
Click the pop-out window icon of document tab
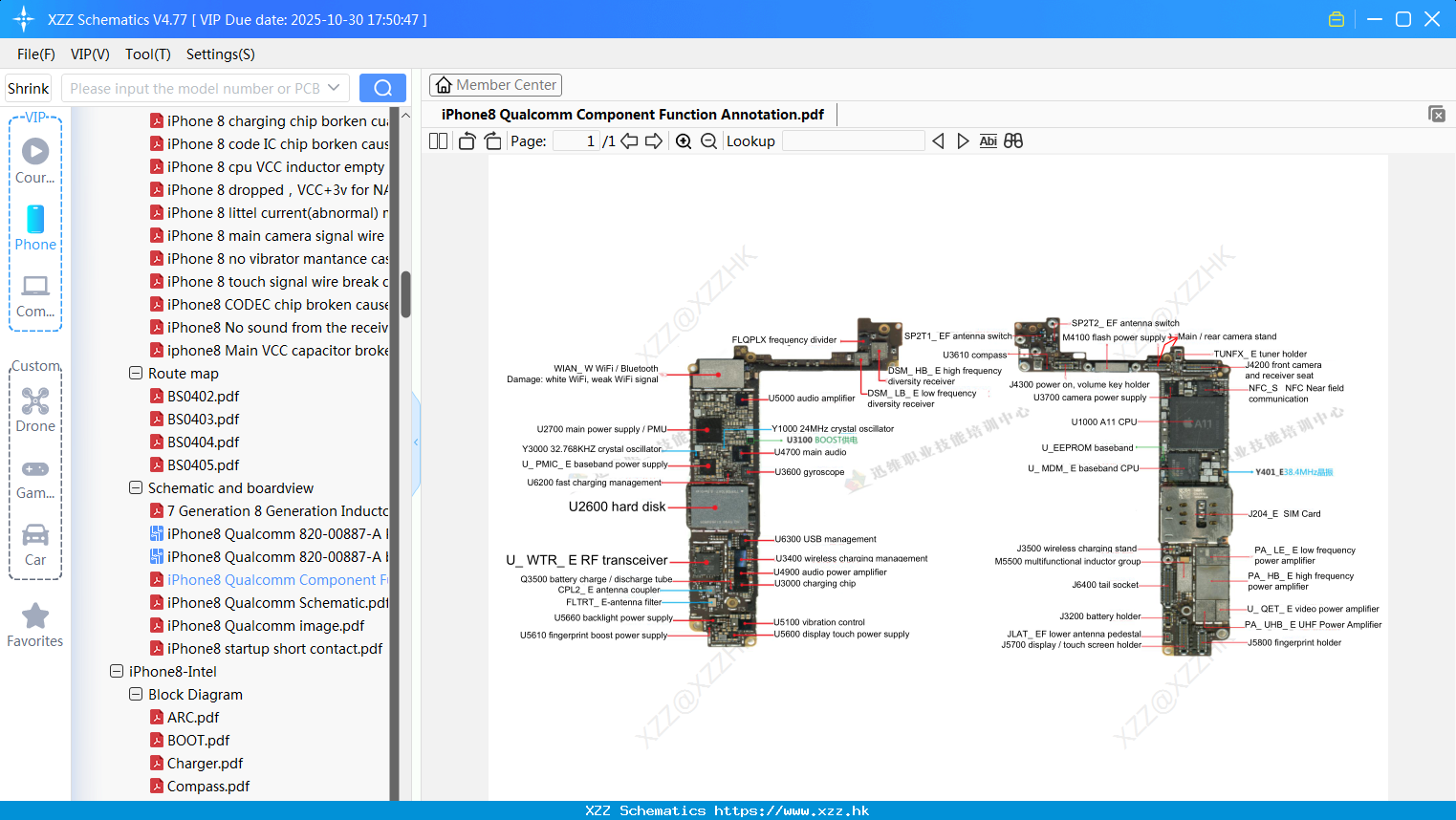tap(1436, 114)
